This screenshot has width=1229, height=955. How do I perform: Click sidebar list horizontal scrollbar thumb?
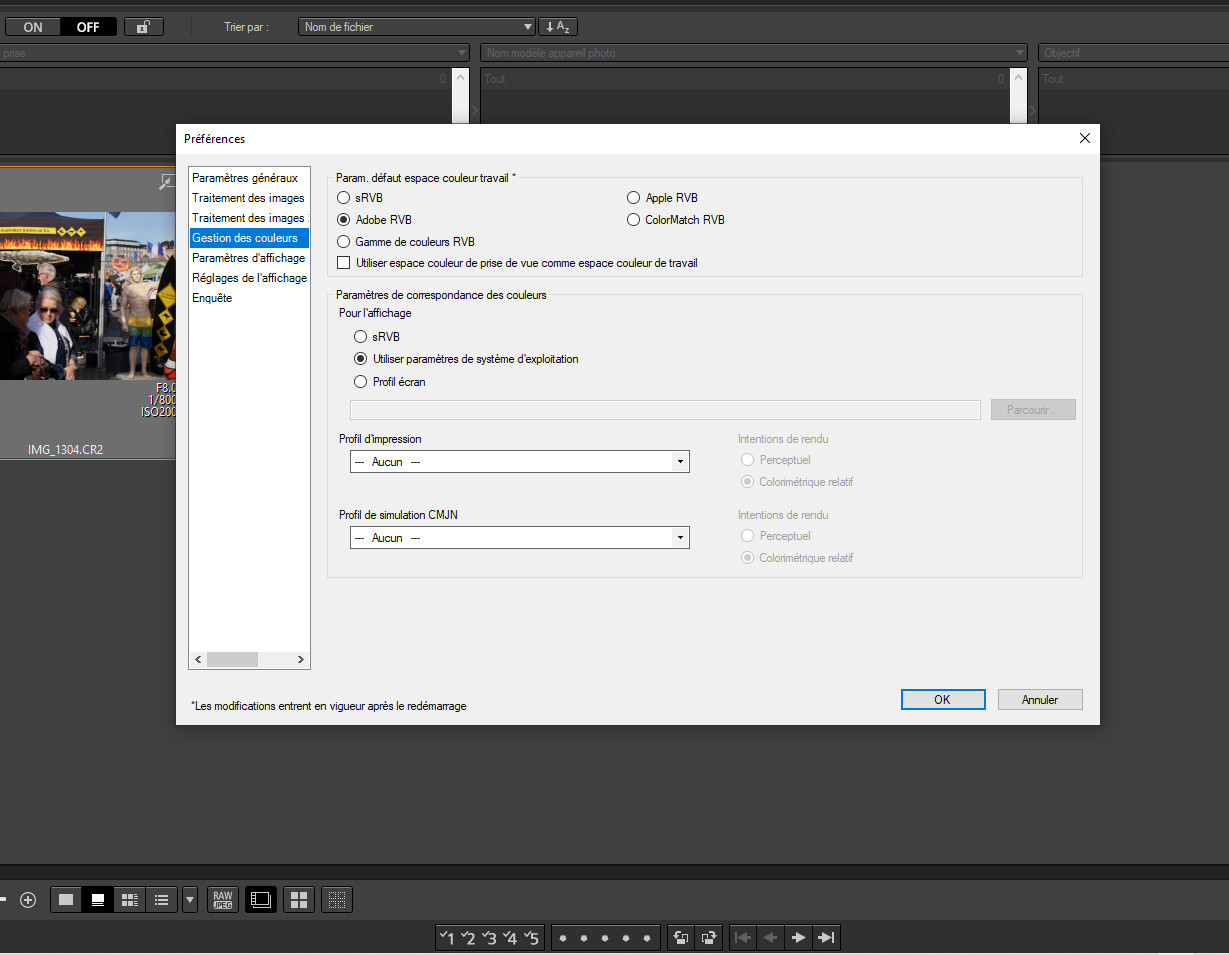point(232,660)
